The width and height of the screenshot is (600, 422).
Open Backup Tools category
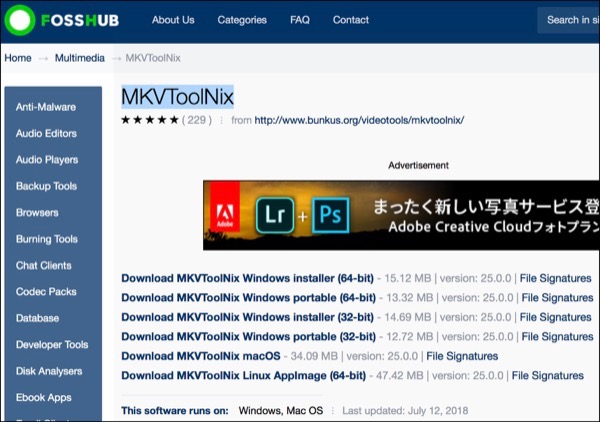point(47,186)
